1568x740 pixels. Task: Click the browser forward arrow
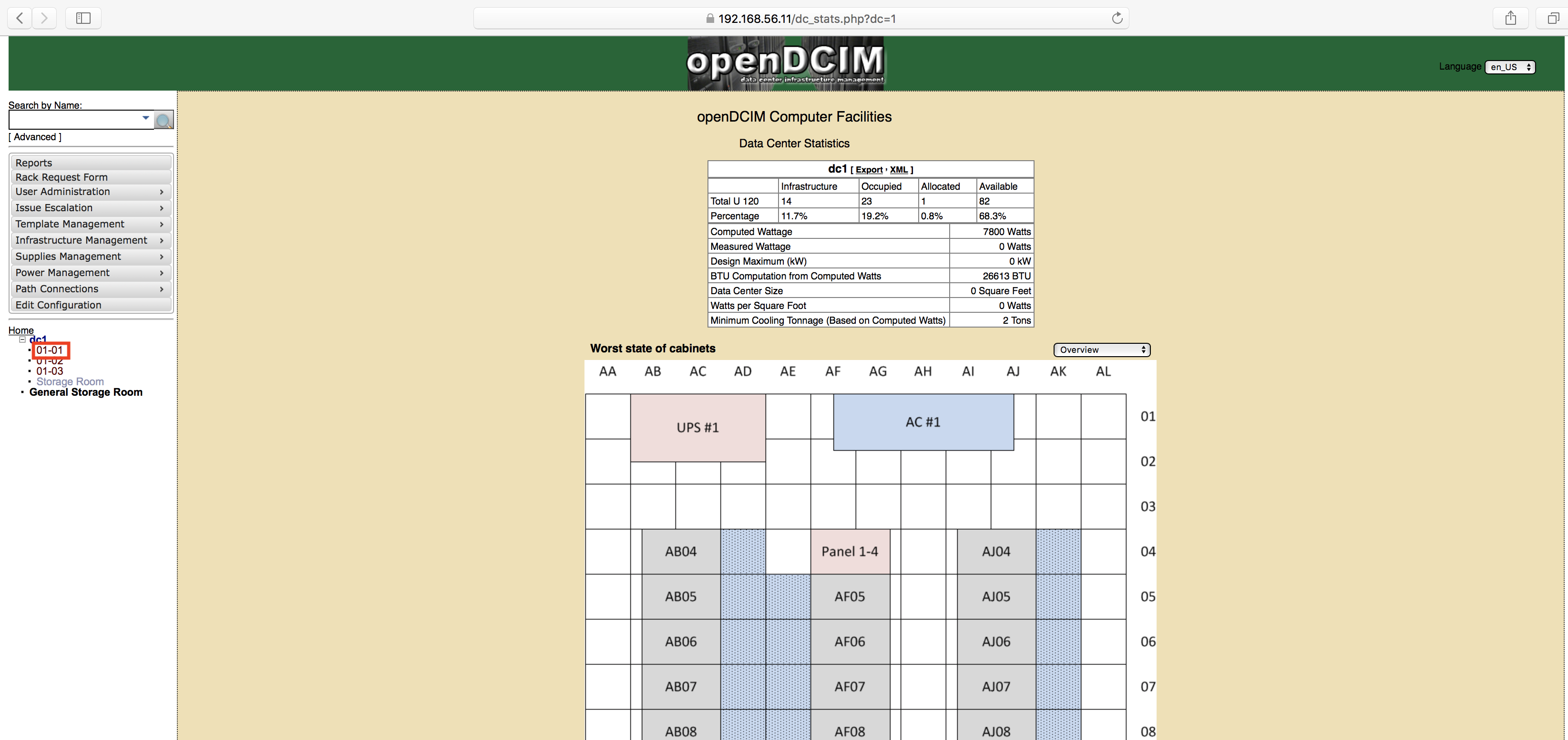[x=44, y=18]
